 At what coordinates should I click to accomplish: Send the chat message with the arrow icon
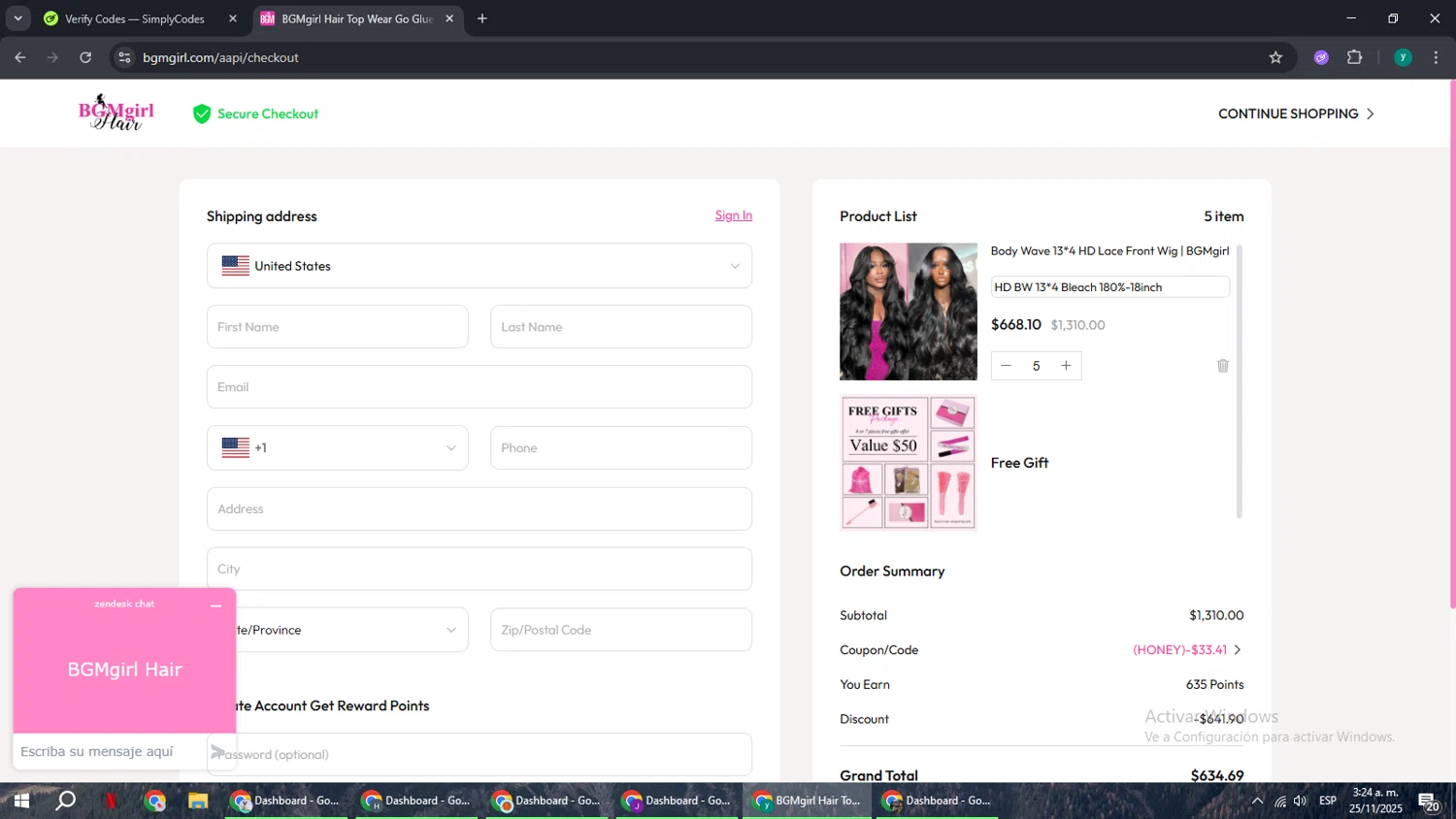218,752
